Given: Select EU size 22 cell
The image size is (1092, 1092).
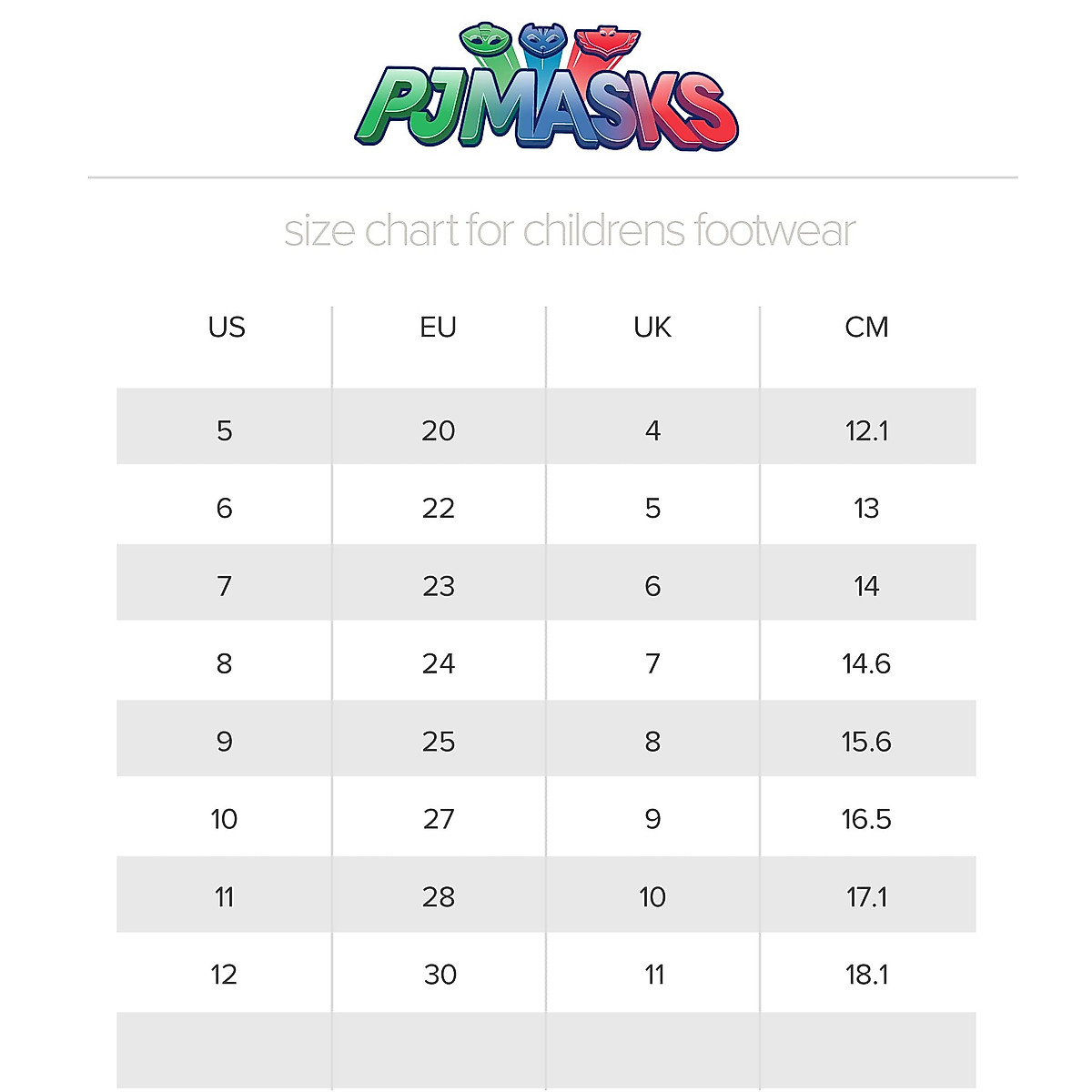Looking at the screenshot, I should [x=438, y=508].
